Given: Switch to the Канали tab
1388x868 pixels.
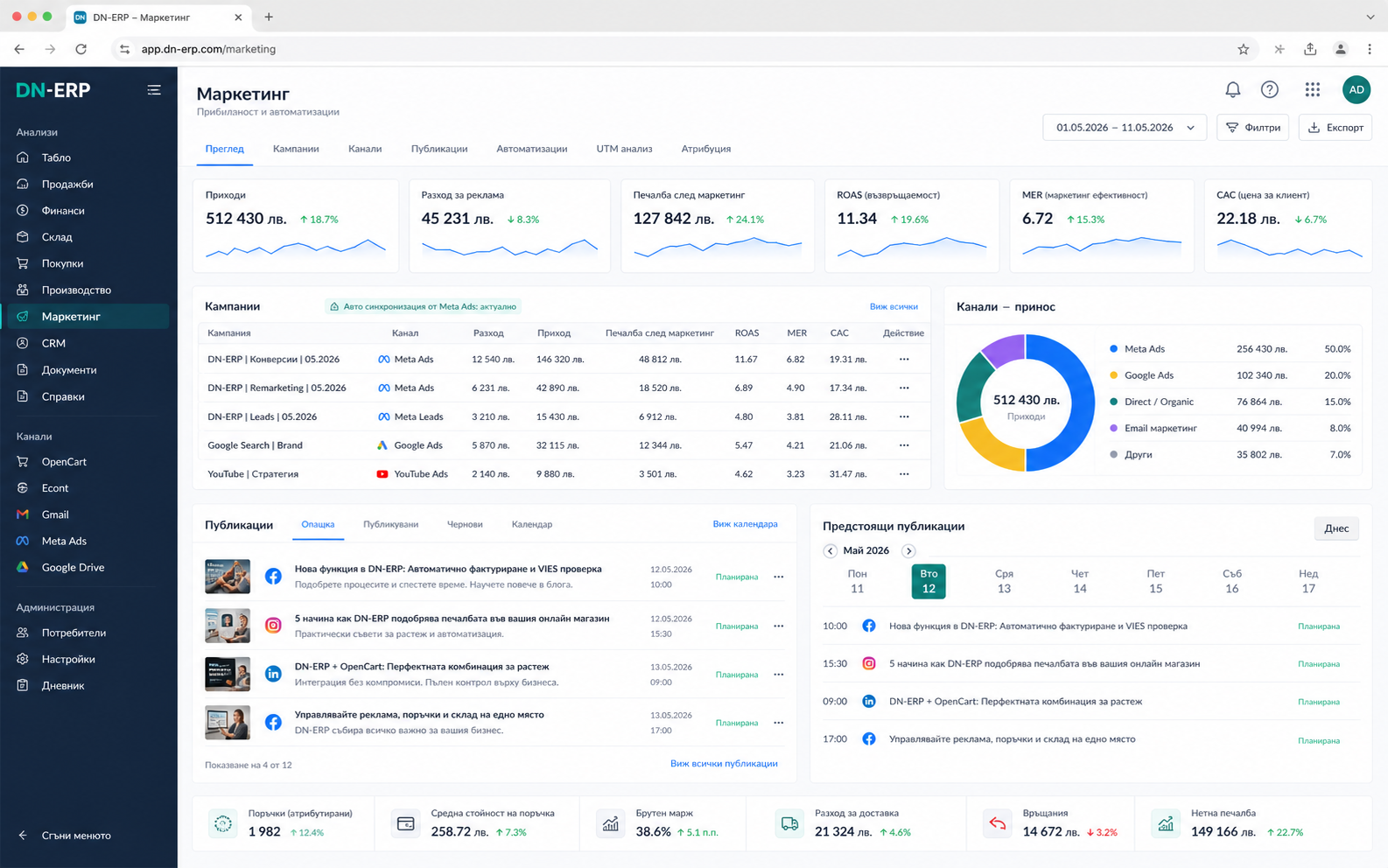Looking at the screenshot, I should point(365,149).
